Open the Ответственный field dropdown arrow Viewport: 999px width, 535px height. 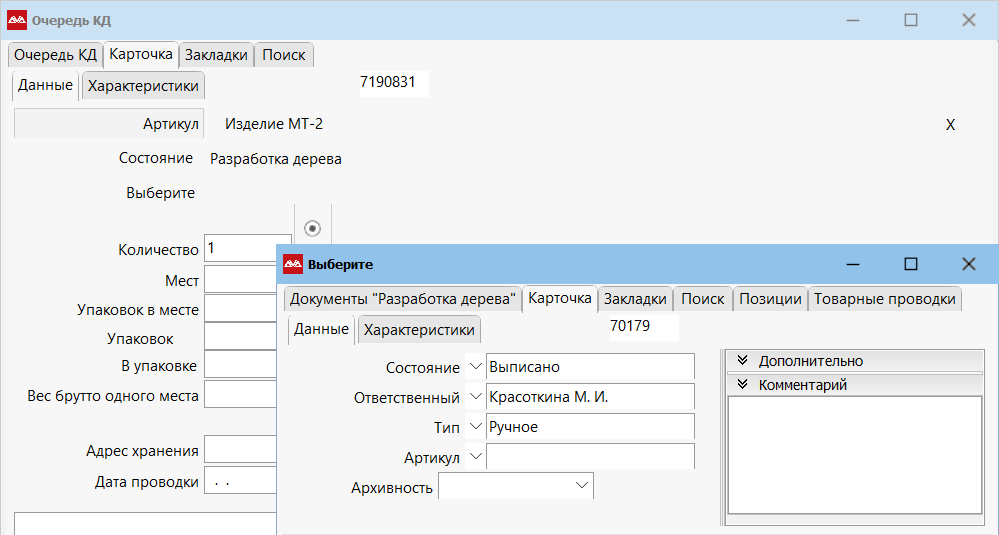[474, 397]
